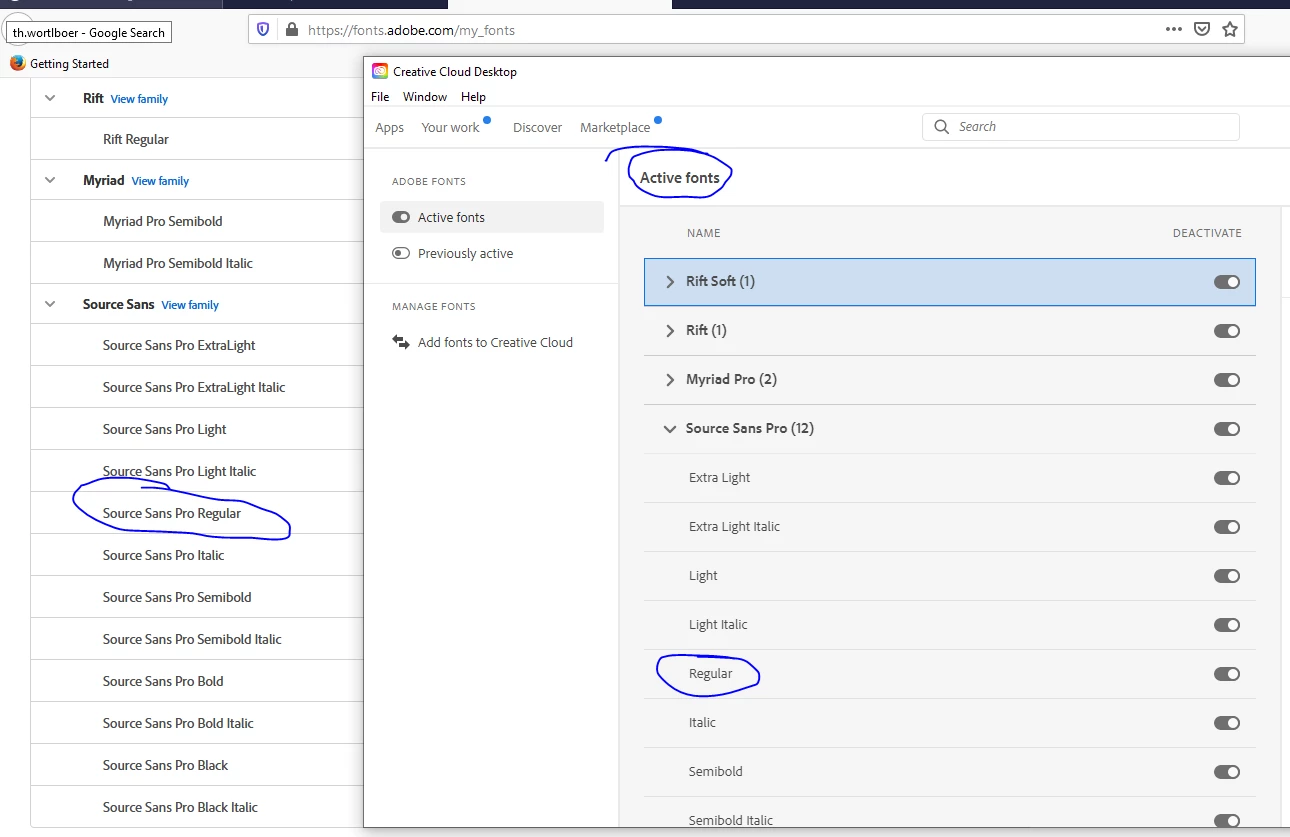Collapse Rift group on Adobe Fonts webpage

(x=50, y=98)
